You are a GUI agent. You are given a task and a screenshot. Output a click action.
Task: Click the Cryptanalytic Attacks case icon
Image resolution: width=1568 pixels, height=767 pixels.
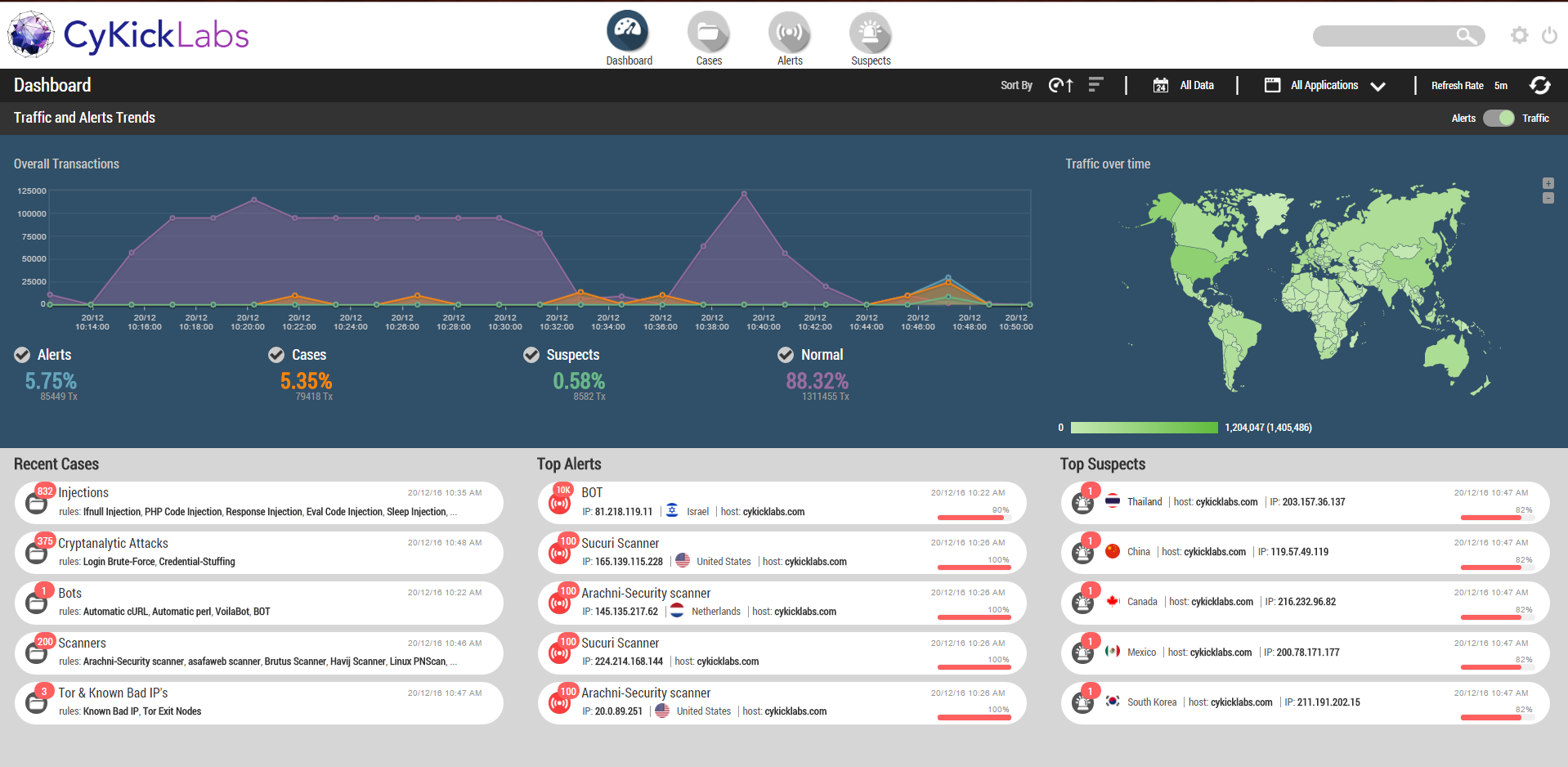tap(36, 553)
